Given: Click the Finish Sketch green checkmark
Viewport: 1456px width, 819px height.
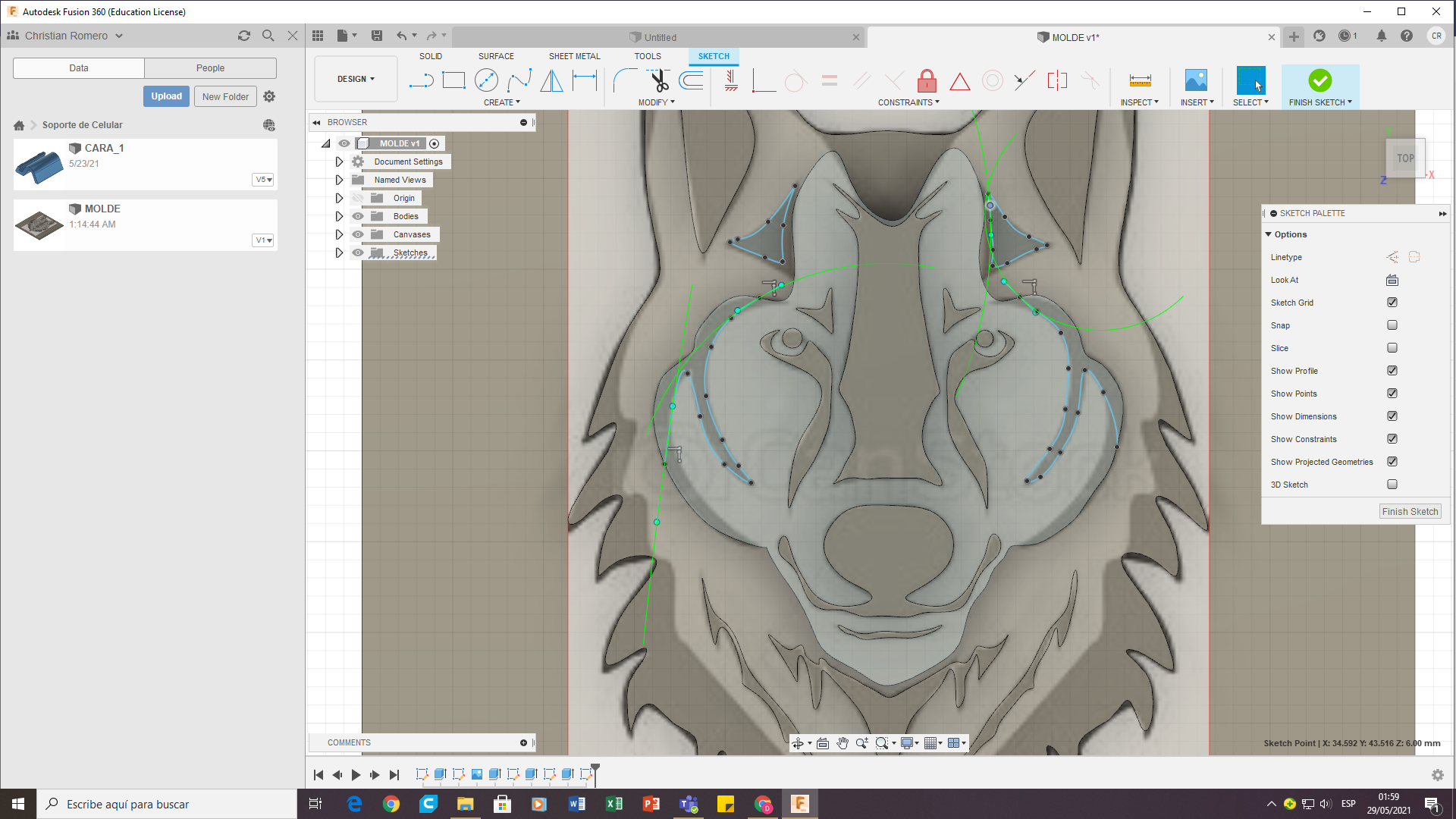Looking at the screenshot, I should (1319, 80).
